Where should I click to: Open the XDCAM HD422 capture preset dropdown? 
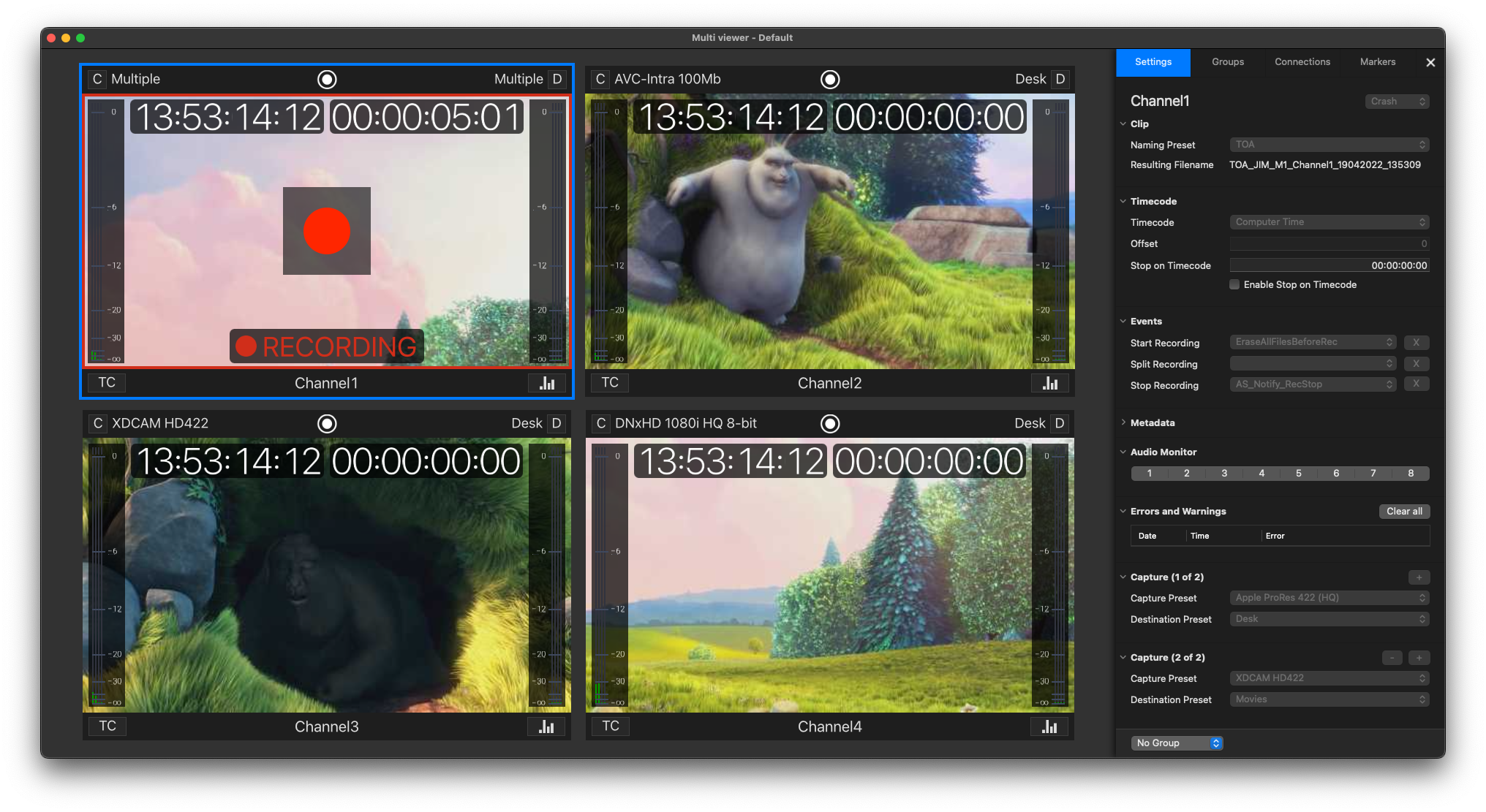(1330, 678)
